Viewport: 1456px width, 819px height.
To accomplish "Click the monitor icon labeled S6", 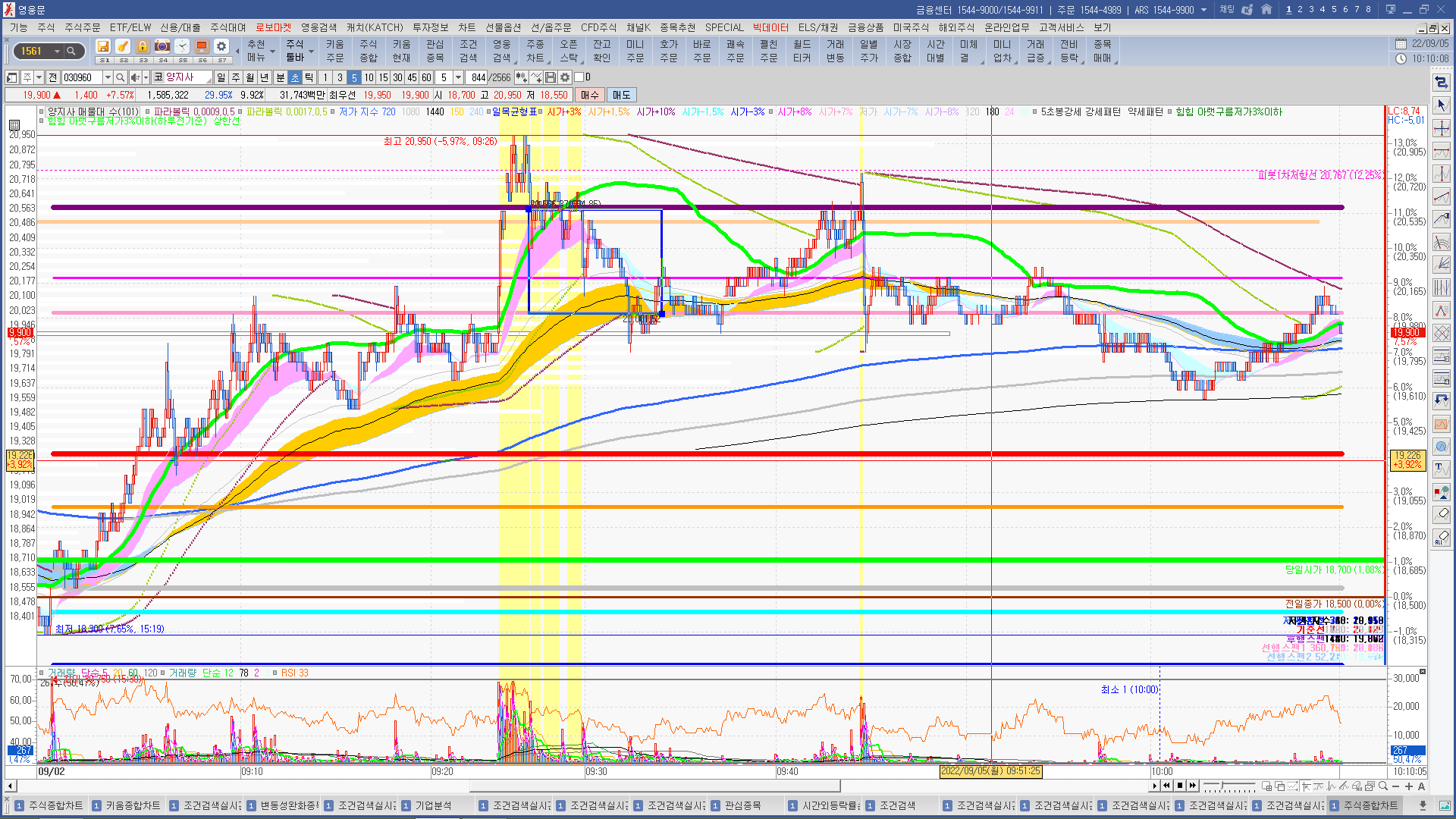I will click(x=202, y=47).
